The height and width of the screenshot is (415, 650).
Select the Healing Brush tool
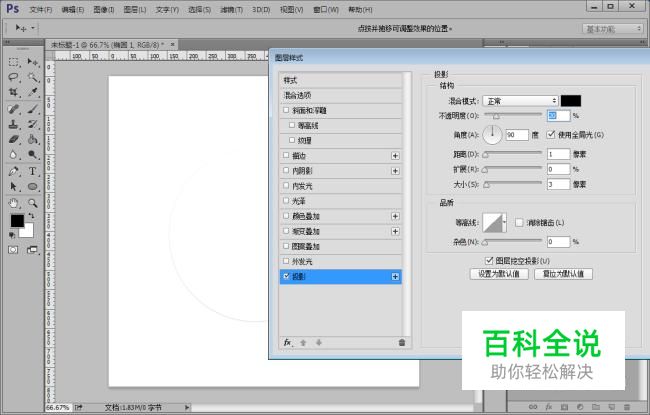[x=14, y=109]
